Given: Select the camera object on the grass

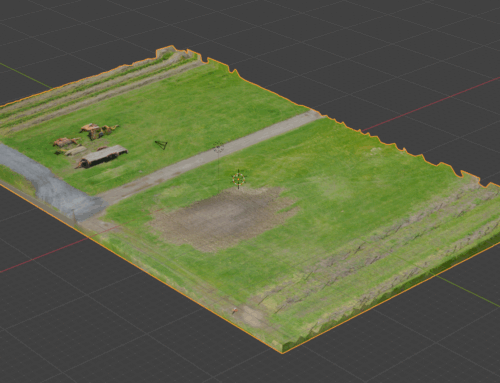Looking at the screenshot, I should click(x=162, y=145).
